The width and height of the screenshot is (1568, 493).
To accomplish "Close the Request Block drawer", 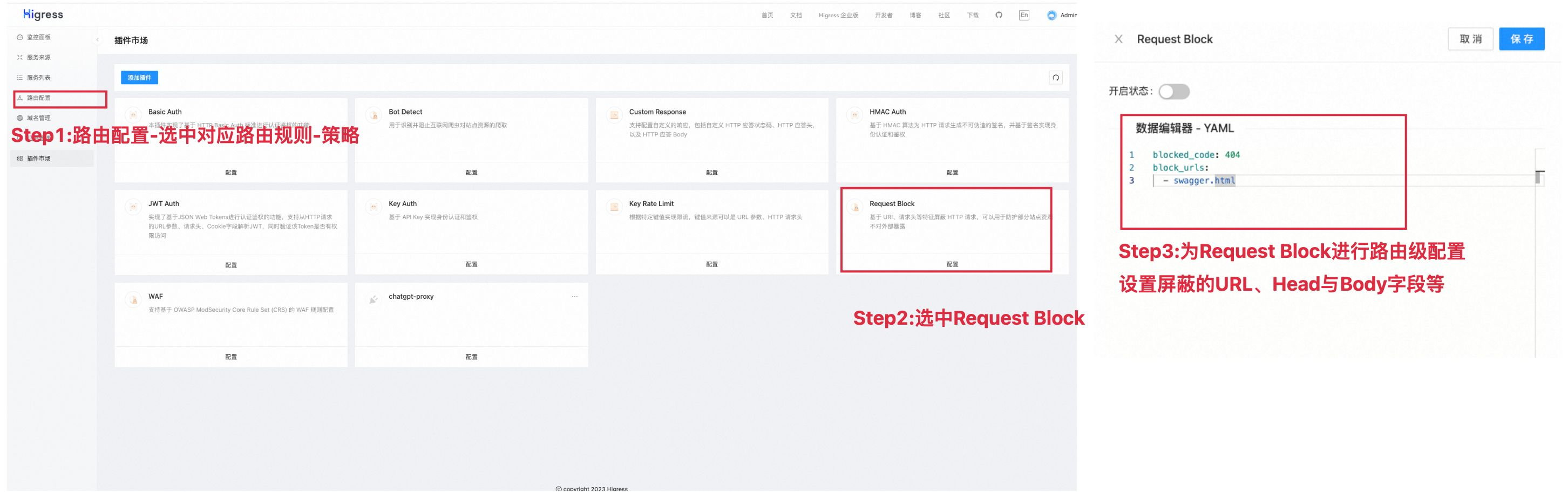I will coord(1119,39).
